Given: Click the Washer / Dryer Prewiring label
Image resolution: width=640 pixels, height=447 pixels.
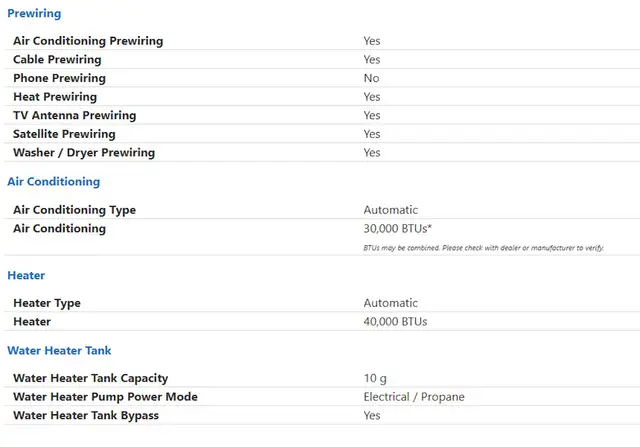Looking at the screenshot, I should click(x=84, y=153).
